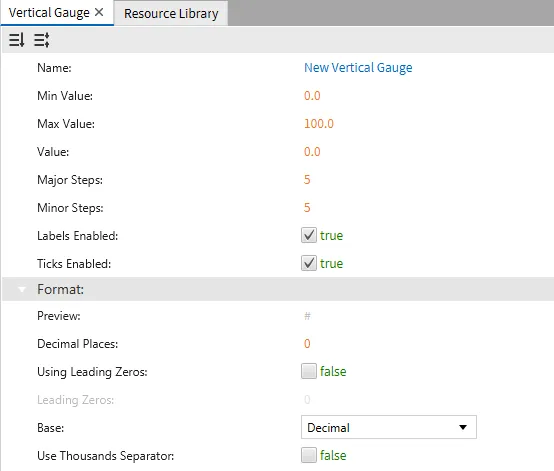The image size is (554, 471).
Task: Uncheck the Labels Enabled checkbox
Action: (309, 235)
